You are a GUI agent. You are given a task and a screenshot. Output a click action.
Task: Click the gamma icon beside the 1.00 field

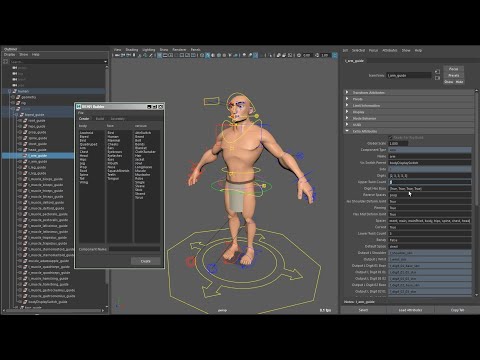click(317, 55)
